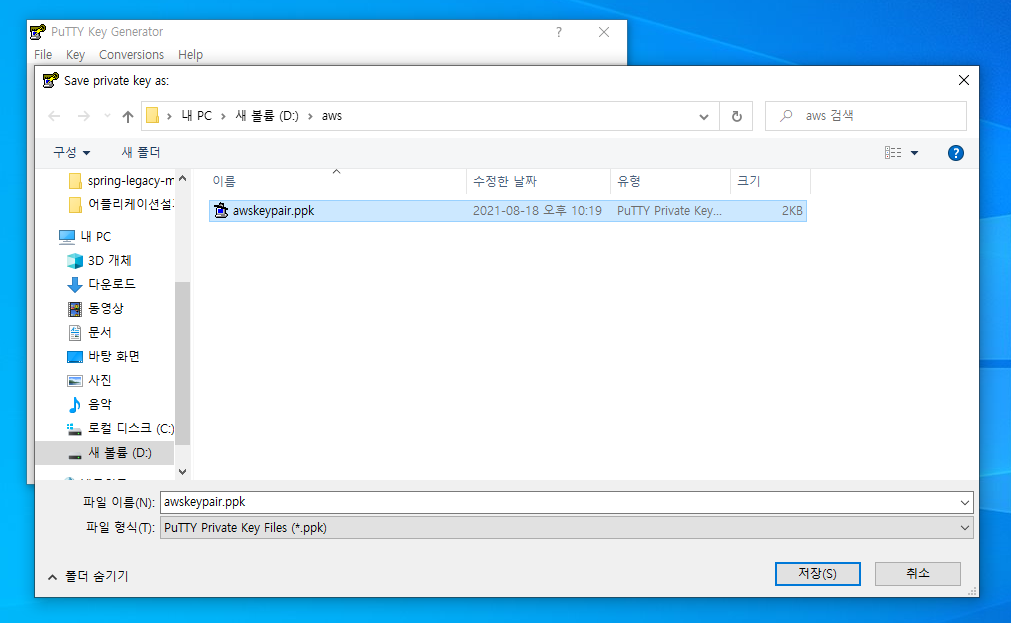Click Save private key dialog title icon

click(50, 81)
